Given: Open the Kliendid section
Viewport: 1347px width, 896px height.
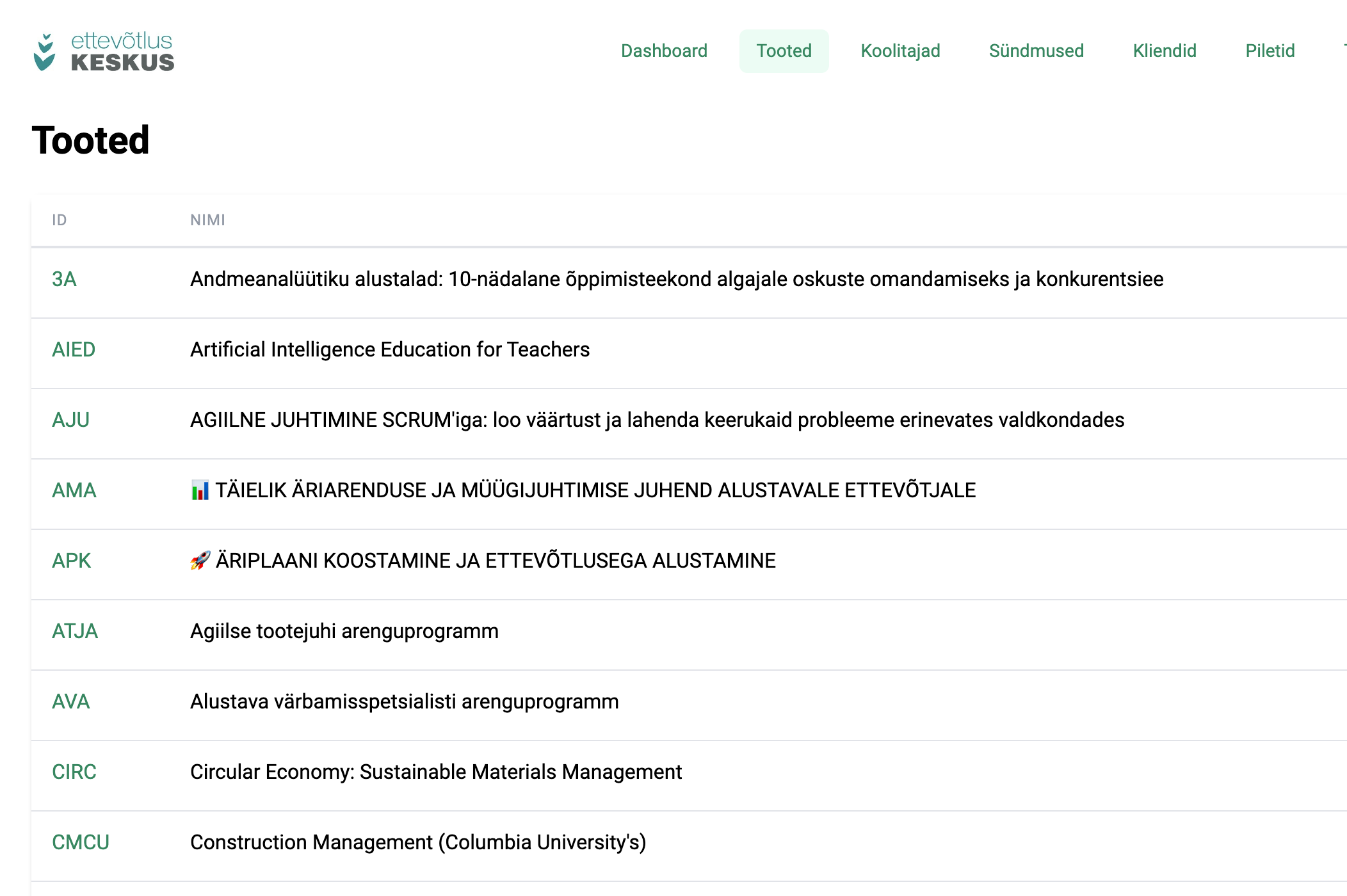Looking at the screenshot, I should 1164,51.
